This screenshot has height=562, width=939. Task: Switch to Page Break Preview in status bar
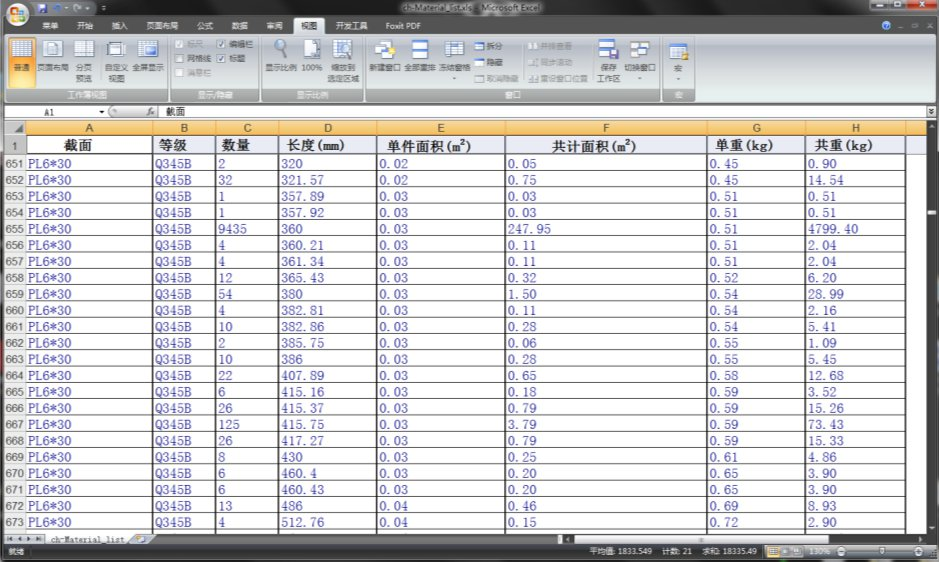coord(798,551)
